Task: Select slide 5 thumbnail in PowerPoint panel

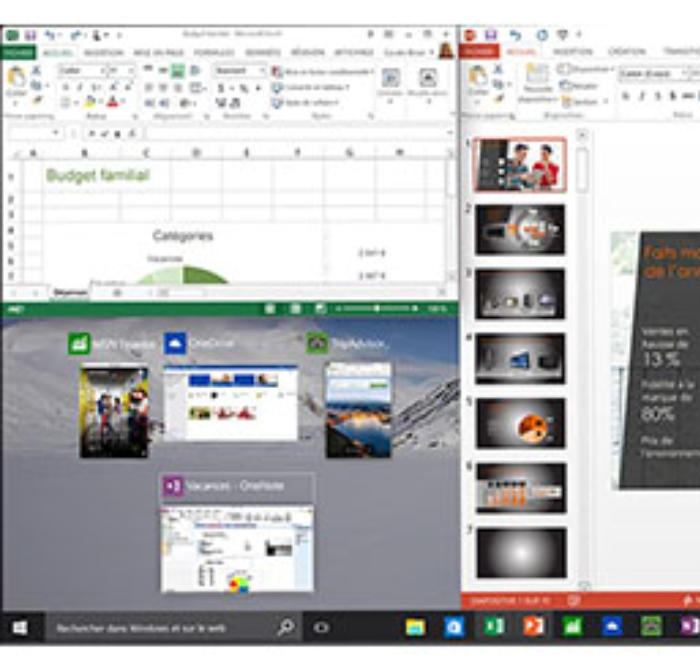Action: 521,423
